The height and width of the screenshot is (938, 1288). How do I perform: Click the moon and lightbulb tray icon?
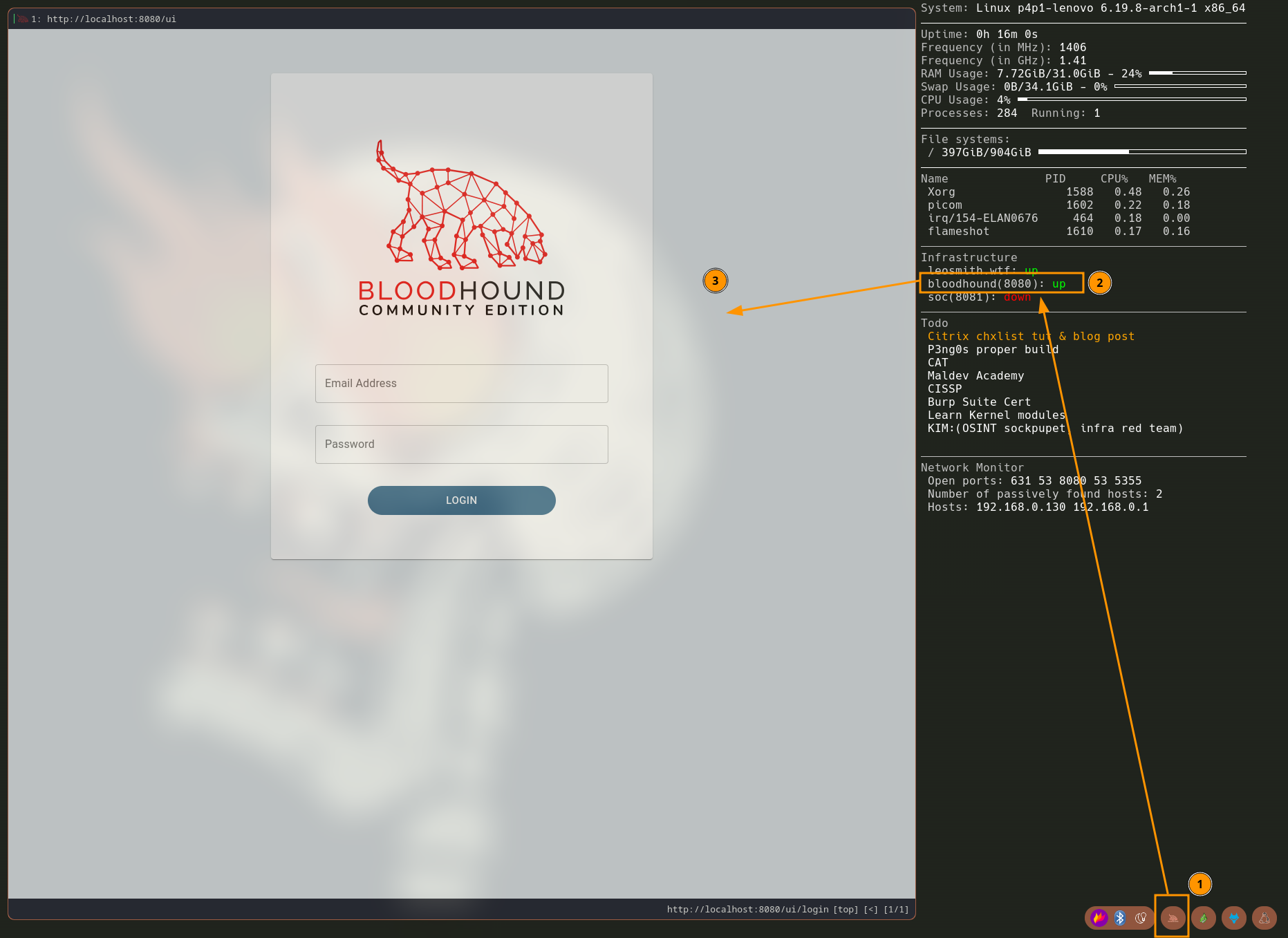(x=1141, y=918)
